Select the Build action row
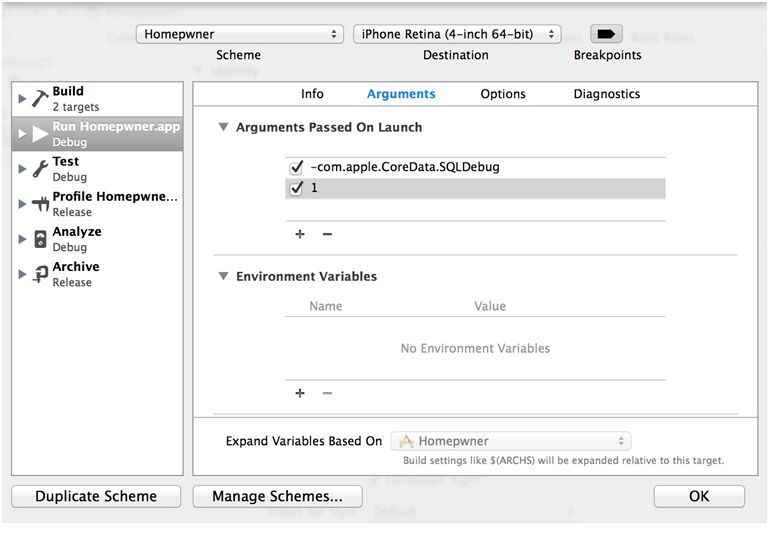This screenshot has height=539, width=768. point(97,98)
